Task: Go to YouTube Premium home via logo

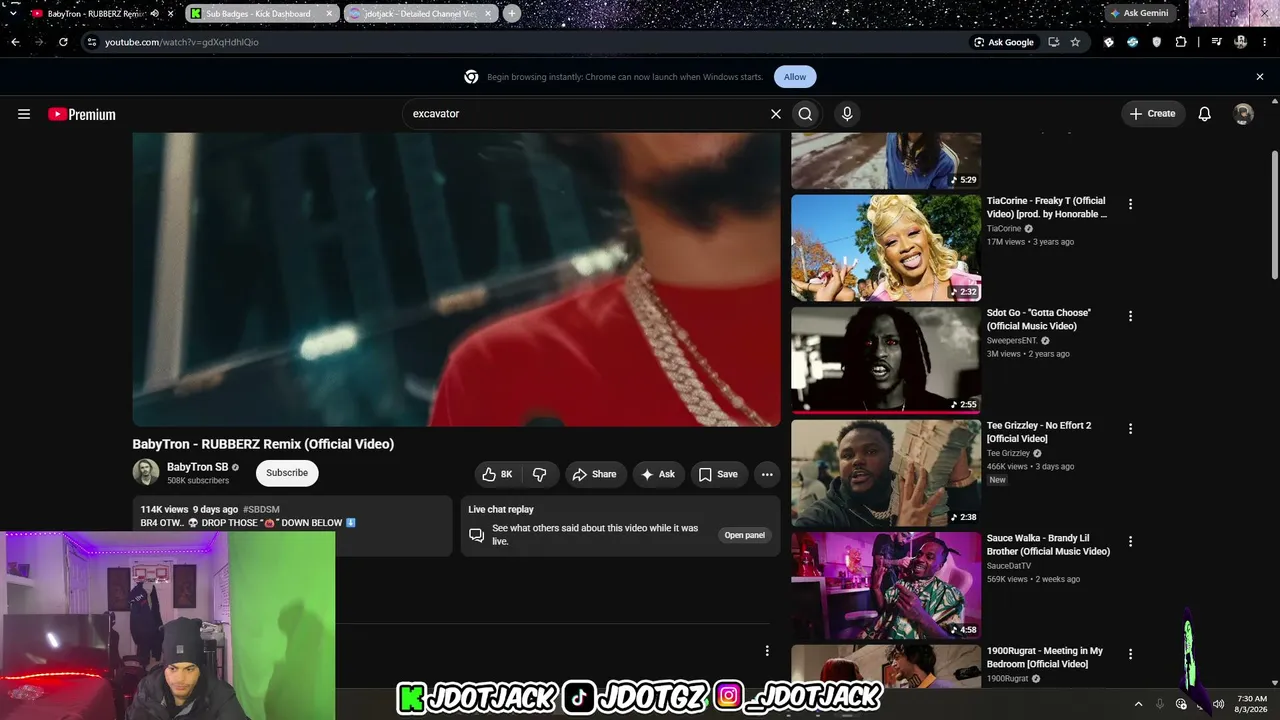Action: pyautogui.click(x=82, y=114)
